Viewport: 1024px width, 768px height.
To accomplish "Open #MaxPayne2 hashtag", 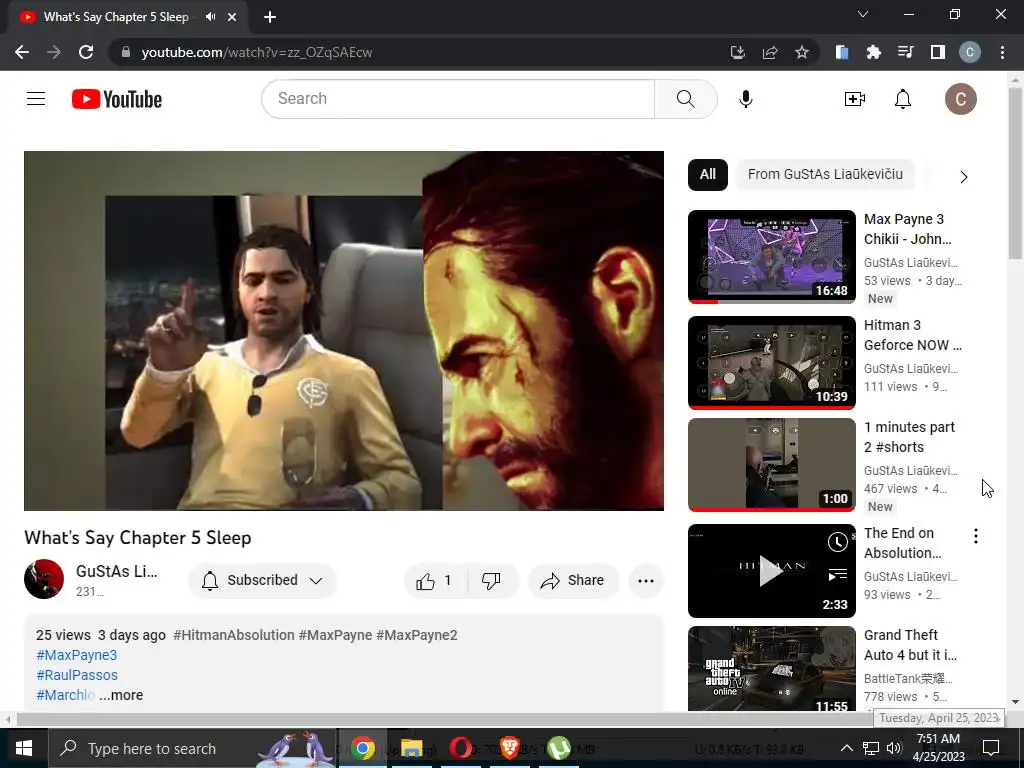I will pyautogui.click(x=417, y=635).
